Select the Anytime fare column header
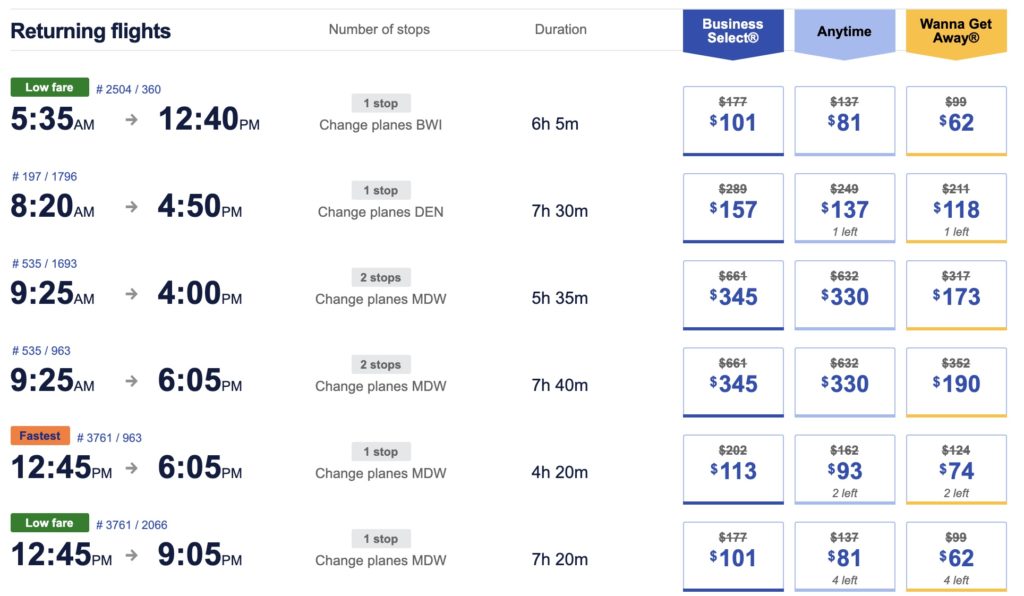Viewport: 1024px width, 596px height. click(x=844, y=31)
